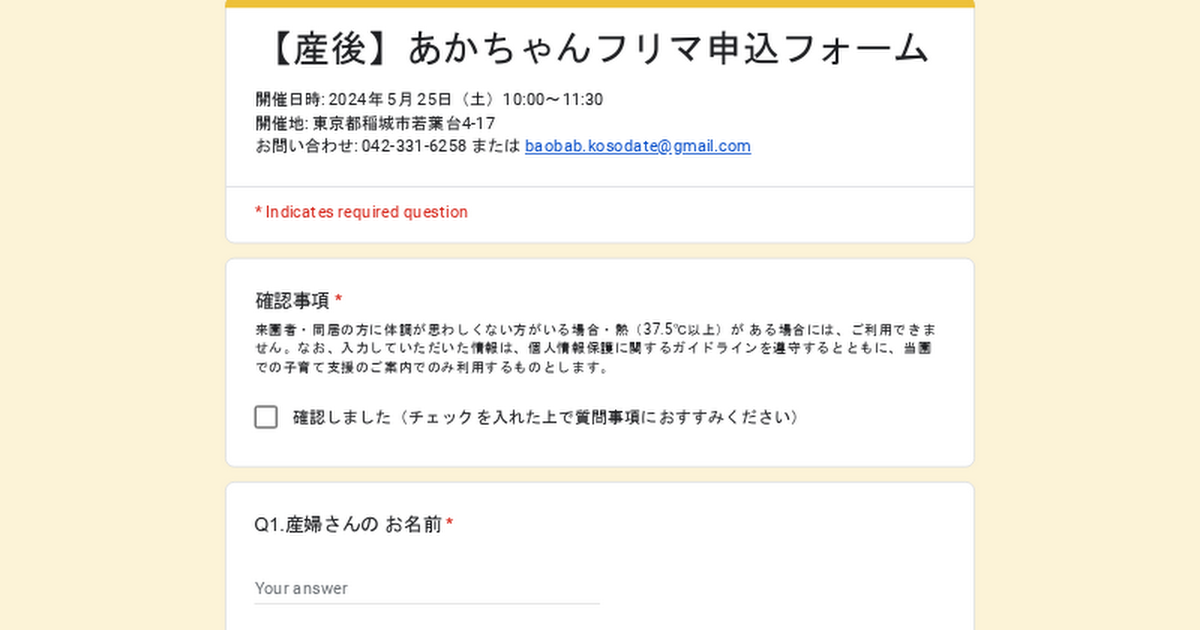
Task: Click the Indicates required question notice
Action: [x=361, y=212]
